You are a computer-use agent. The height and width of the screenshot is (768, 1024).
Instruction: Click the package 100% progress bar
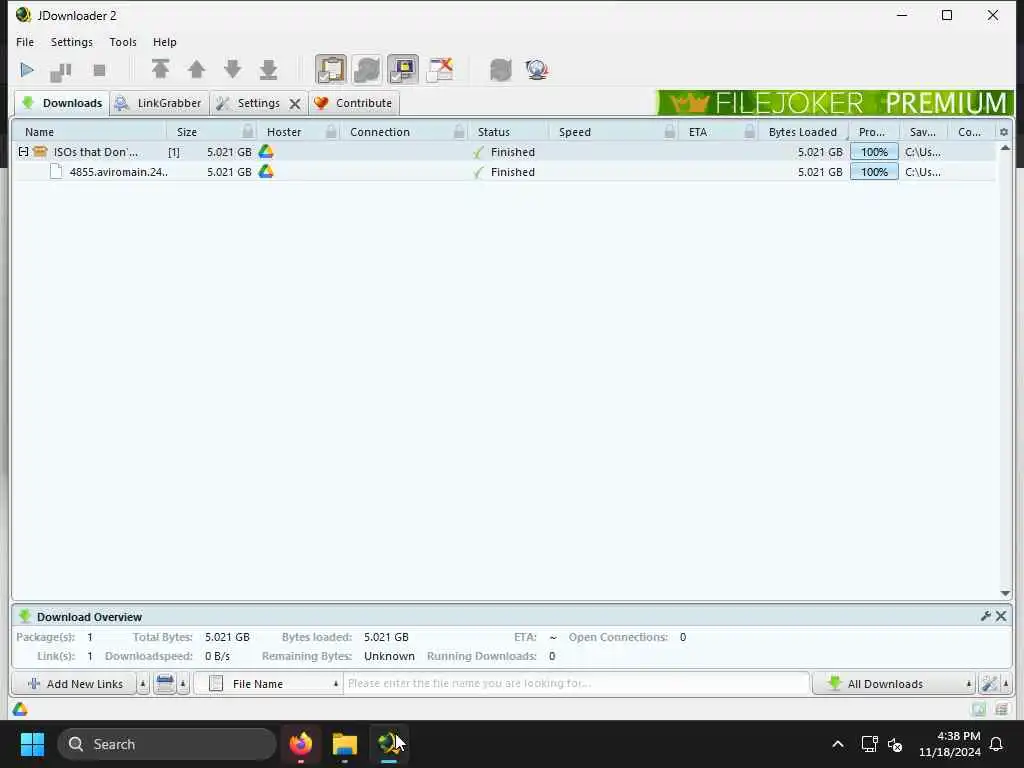874,152
